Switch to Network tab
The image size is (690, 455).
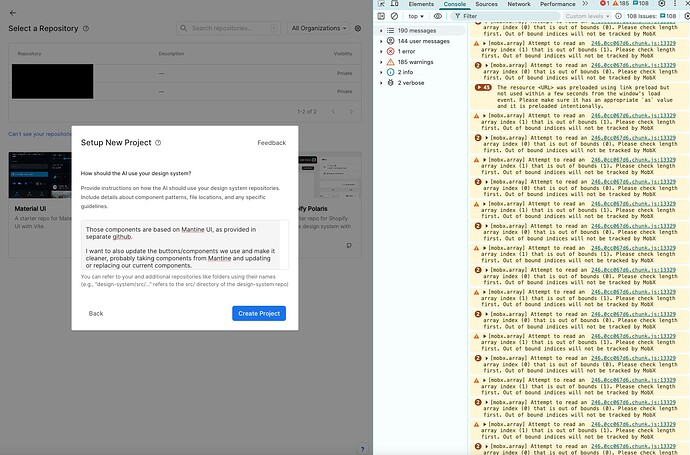[x=519, y=4]
